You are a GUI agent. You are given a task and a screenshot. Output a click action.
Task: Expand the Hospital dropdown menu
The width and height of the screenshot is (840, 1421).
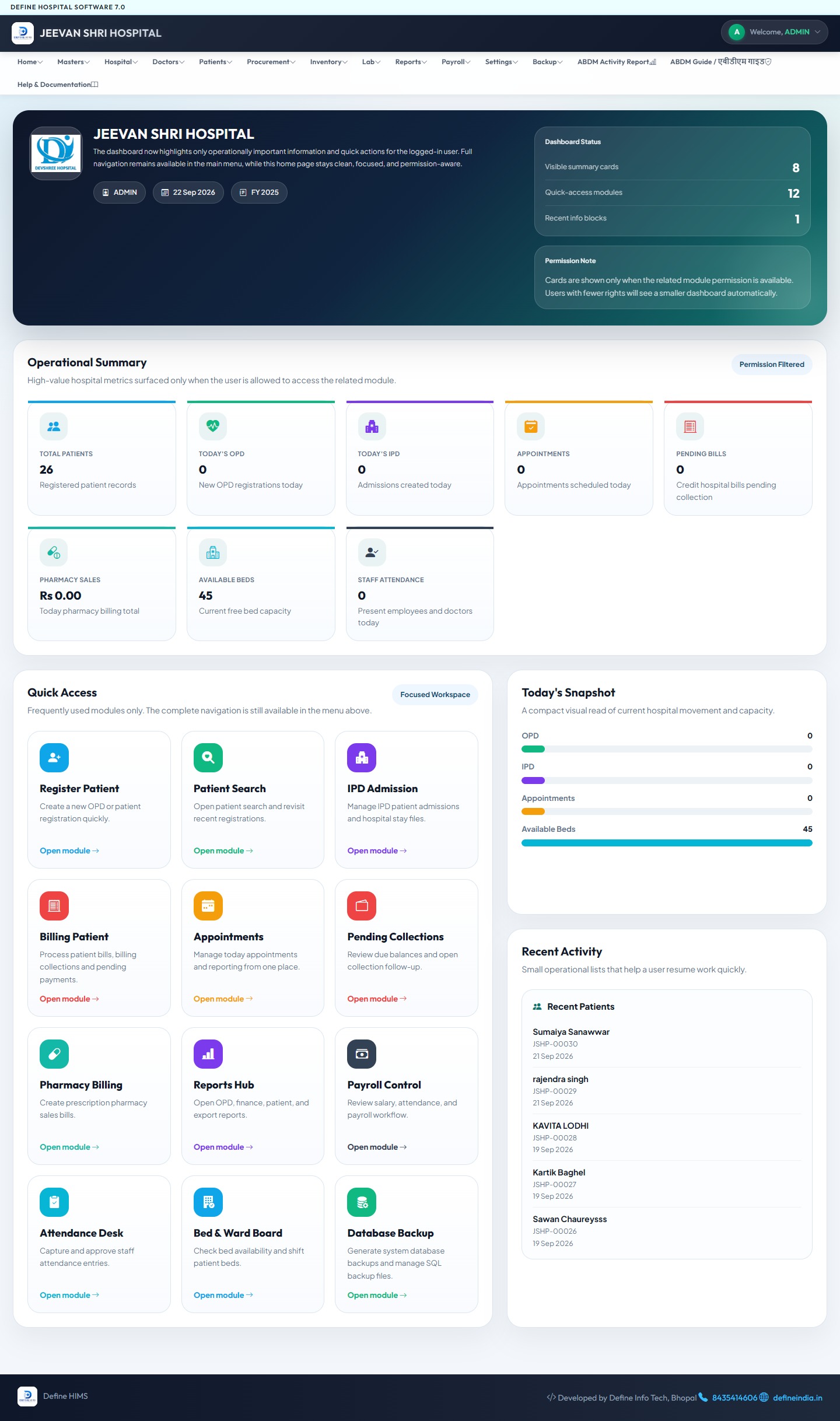point(121,62)
